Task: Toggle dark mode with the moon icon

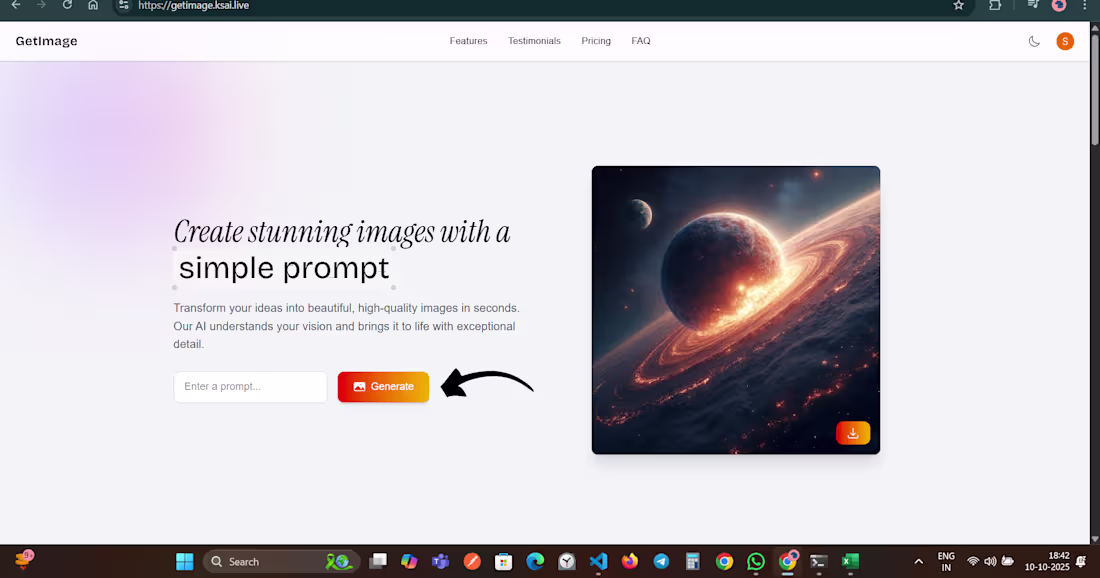Action: 1034,41
